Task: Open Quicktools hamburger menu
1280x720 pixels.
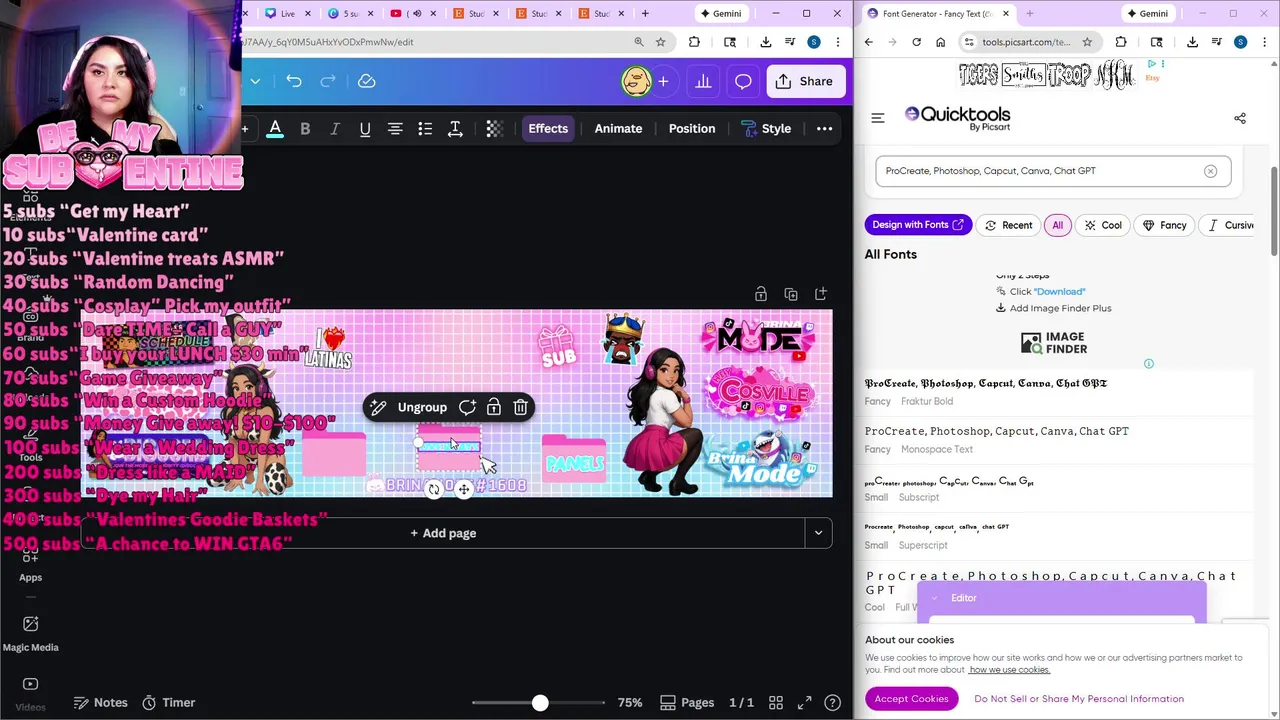Action: point(878,118)
